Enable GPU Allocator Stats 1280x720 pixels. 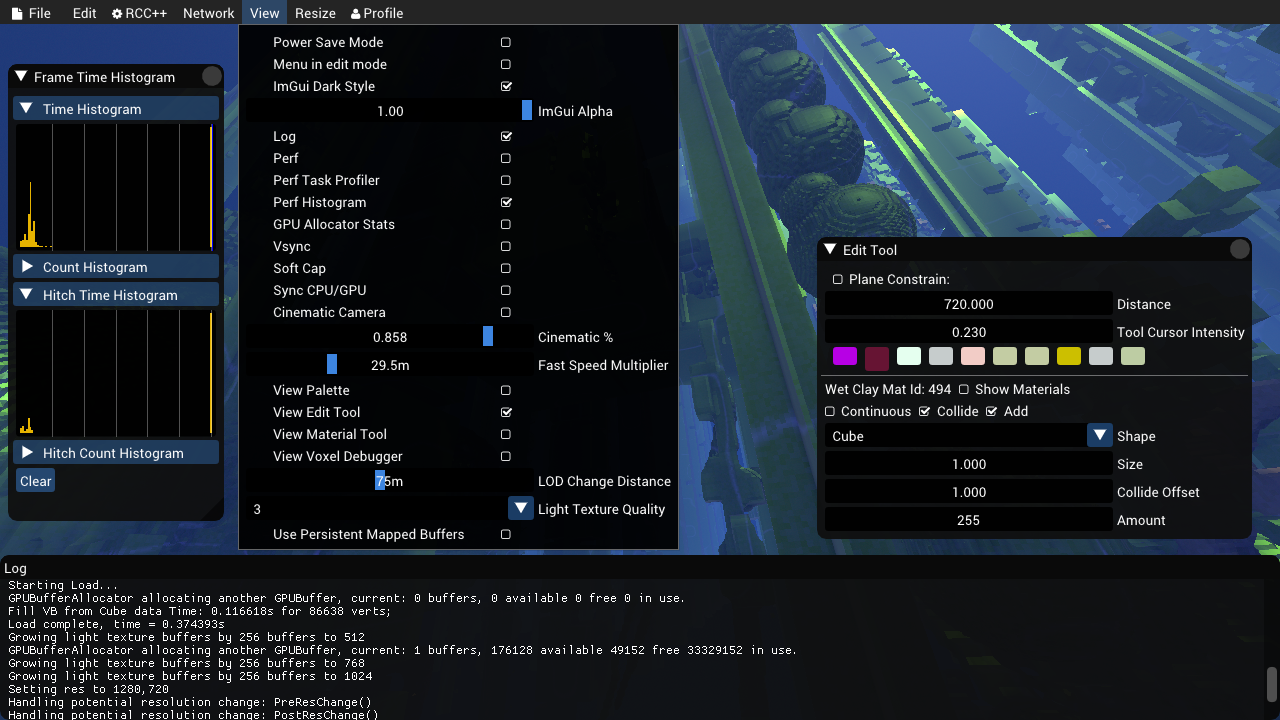coord(506,225)
